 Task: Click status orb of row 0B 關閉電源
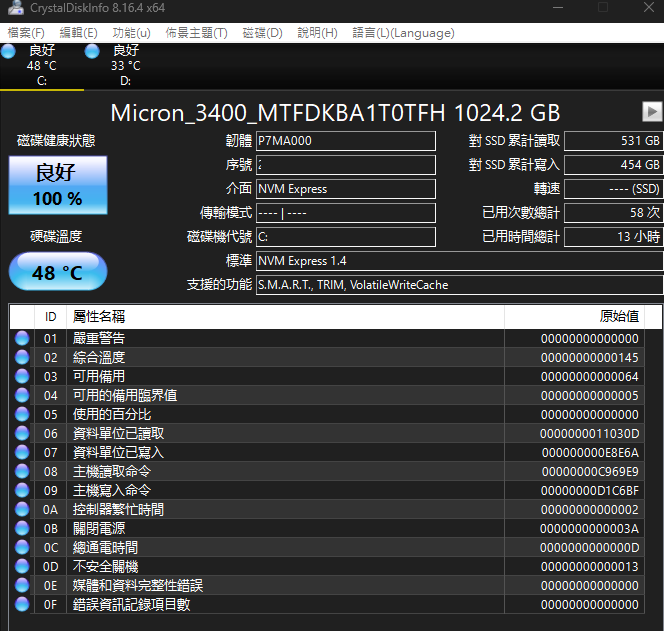(22, 529)
